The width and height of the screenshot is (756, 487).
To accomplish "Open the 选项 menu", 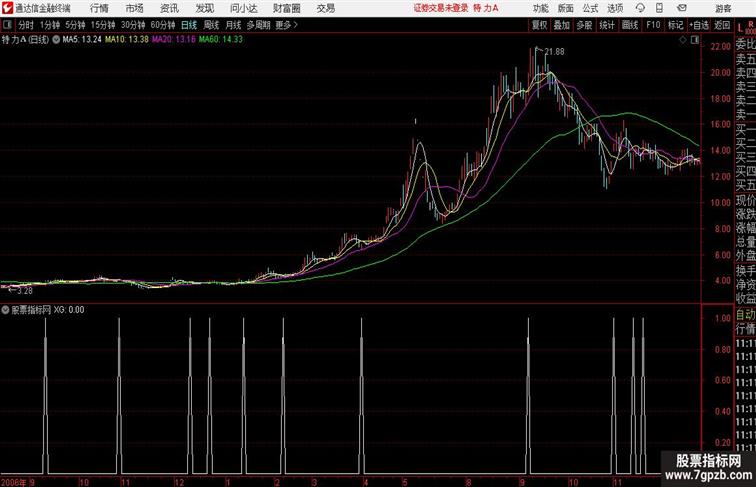I will click(615, 8).
